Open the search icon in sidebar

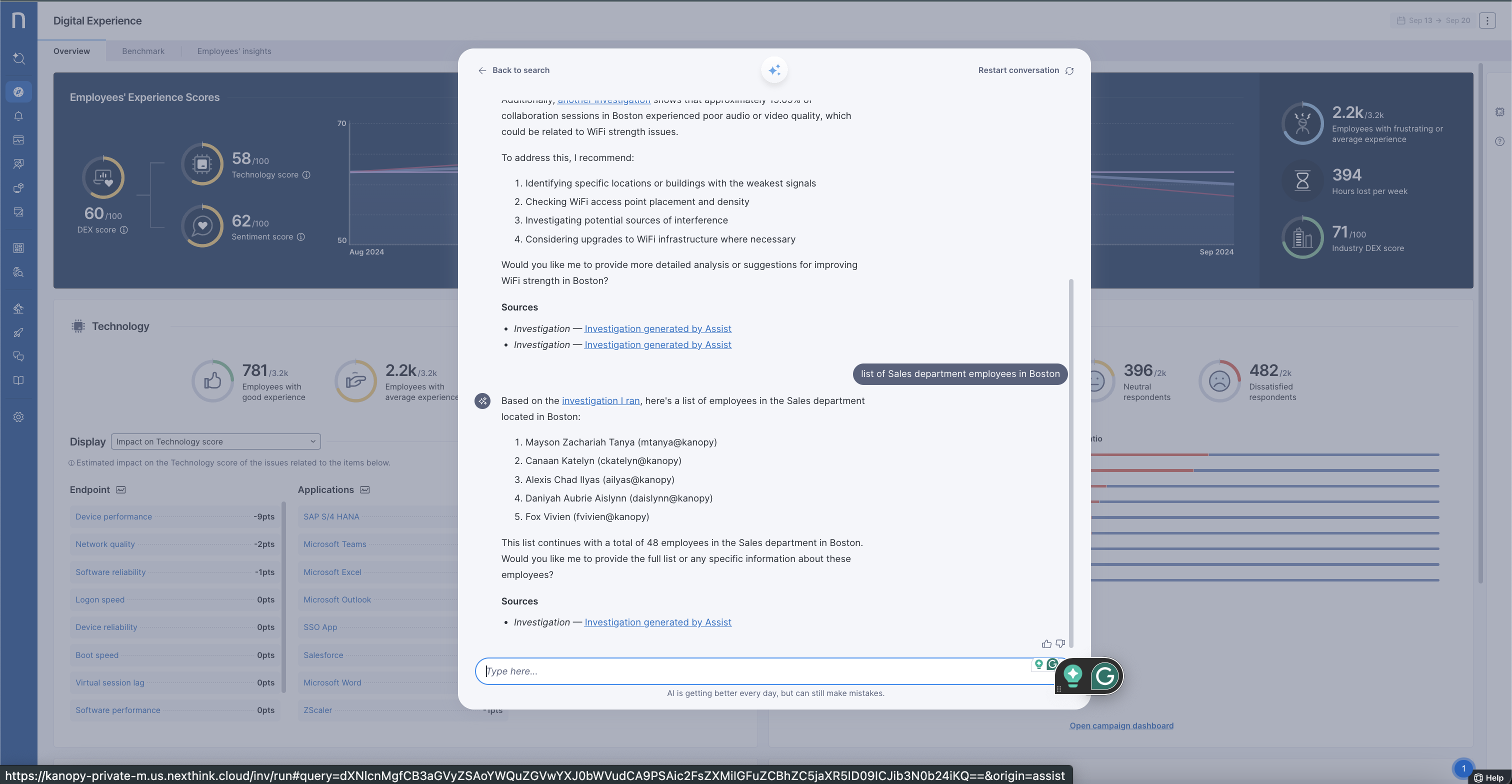point(18,58)
